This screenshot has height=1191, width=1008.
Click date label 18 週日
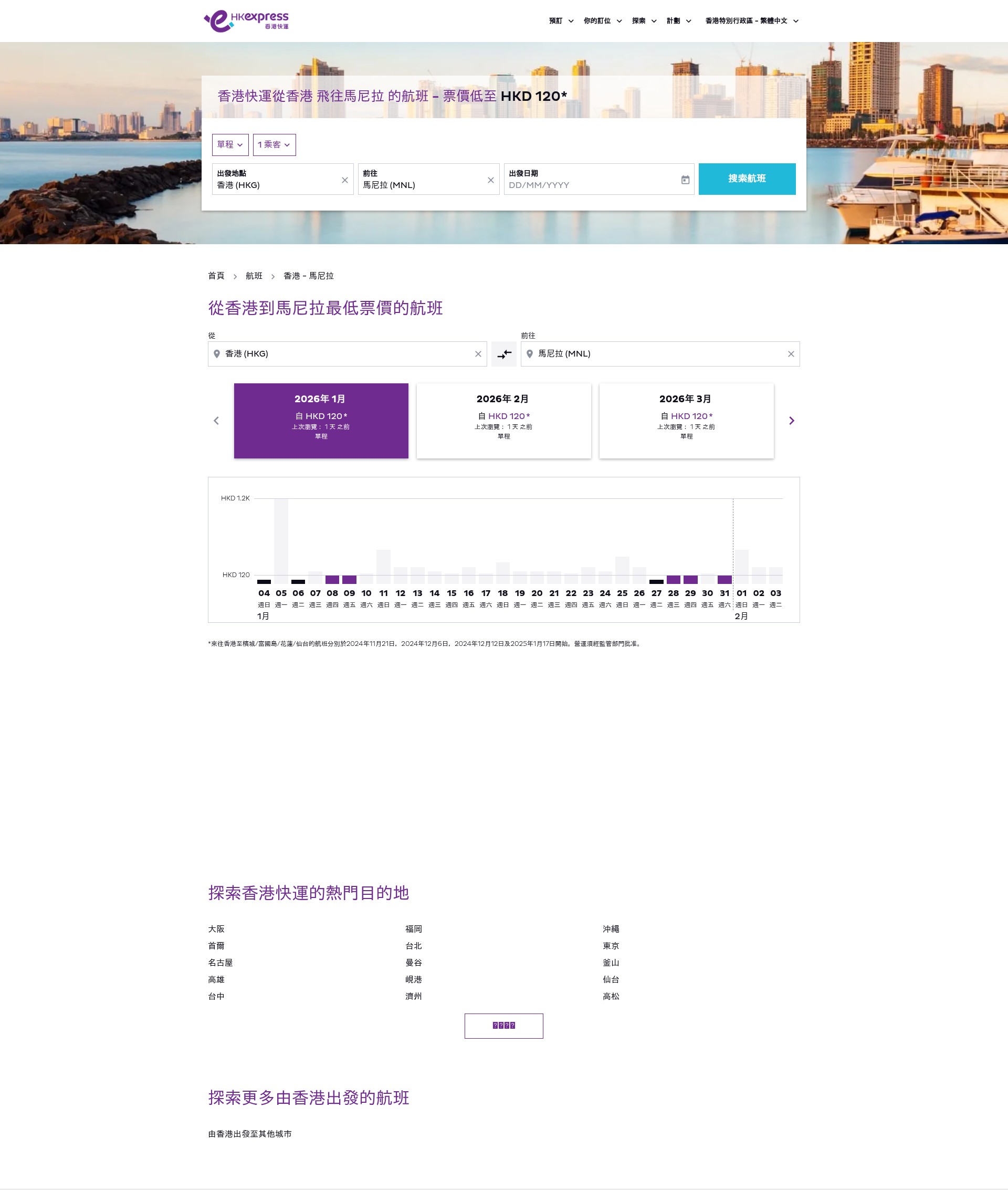point(503,598)
